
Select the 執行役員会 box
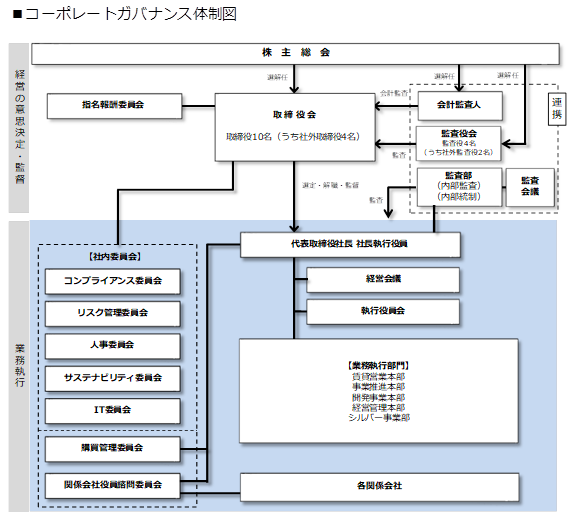tap(382, 311)
